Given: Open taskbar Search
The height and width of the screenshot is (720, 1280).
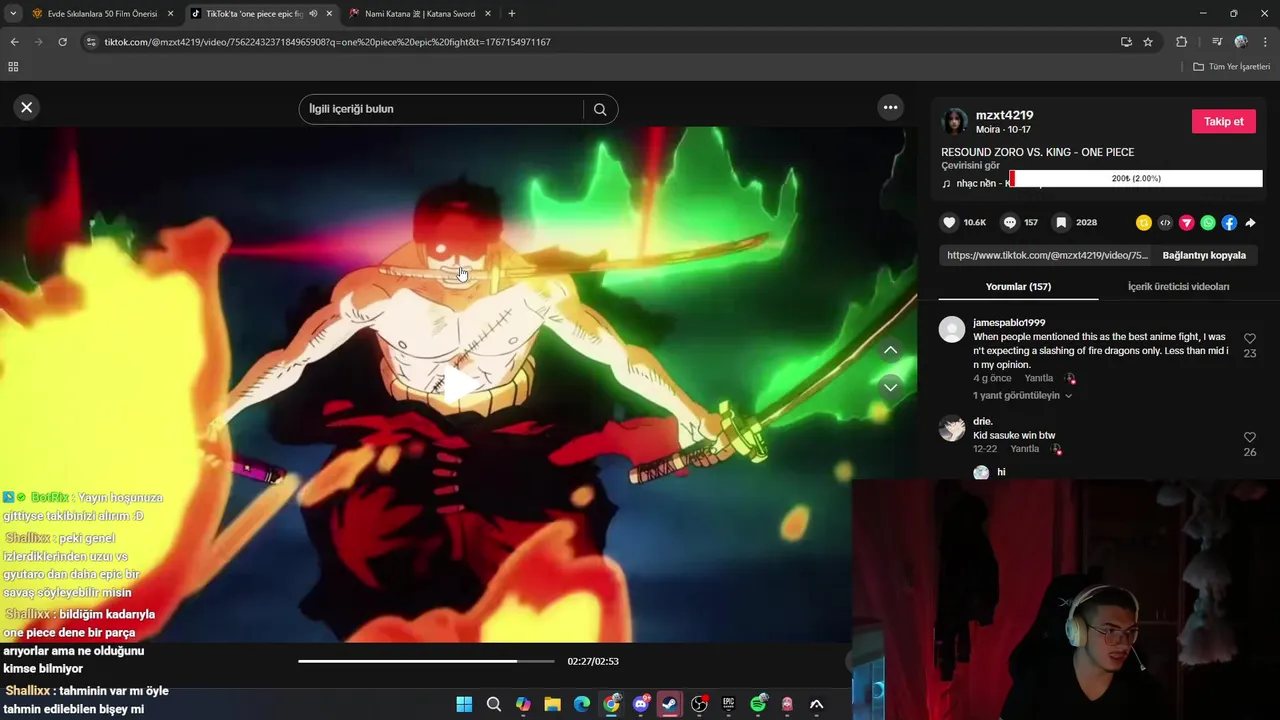Looking at the screenshot, I should tap(493, 704).
